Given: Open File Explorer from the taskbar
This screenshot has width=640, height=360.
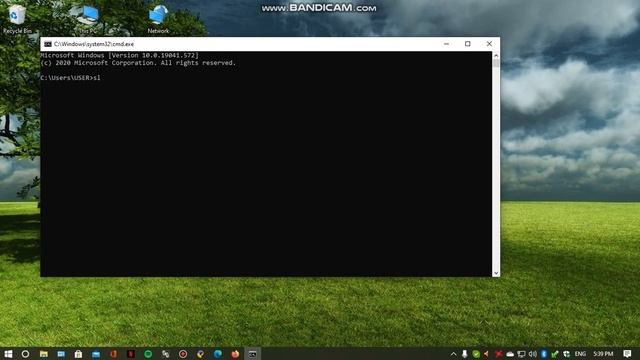Looking at the screenshot, I should [x=44, y=354].
